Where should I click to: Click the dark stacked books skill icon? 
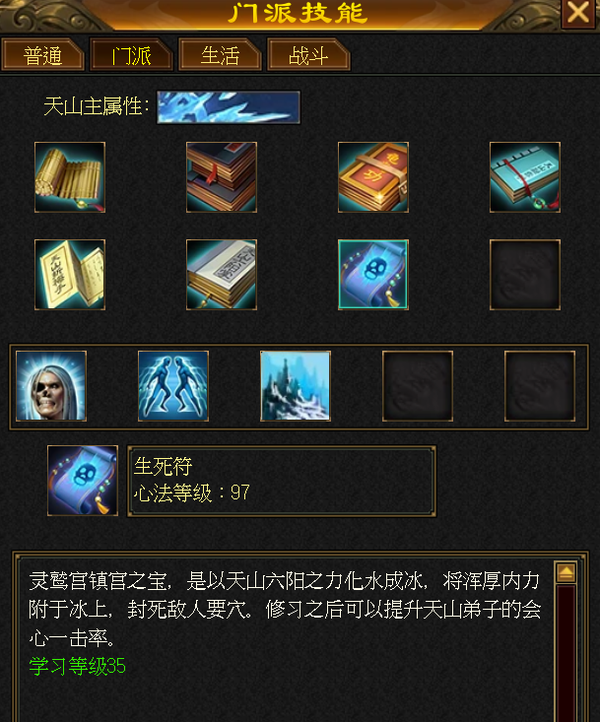[221, 177]
